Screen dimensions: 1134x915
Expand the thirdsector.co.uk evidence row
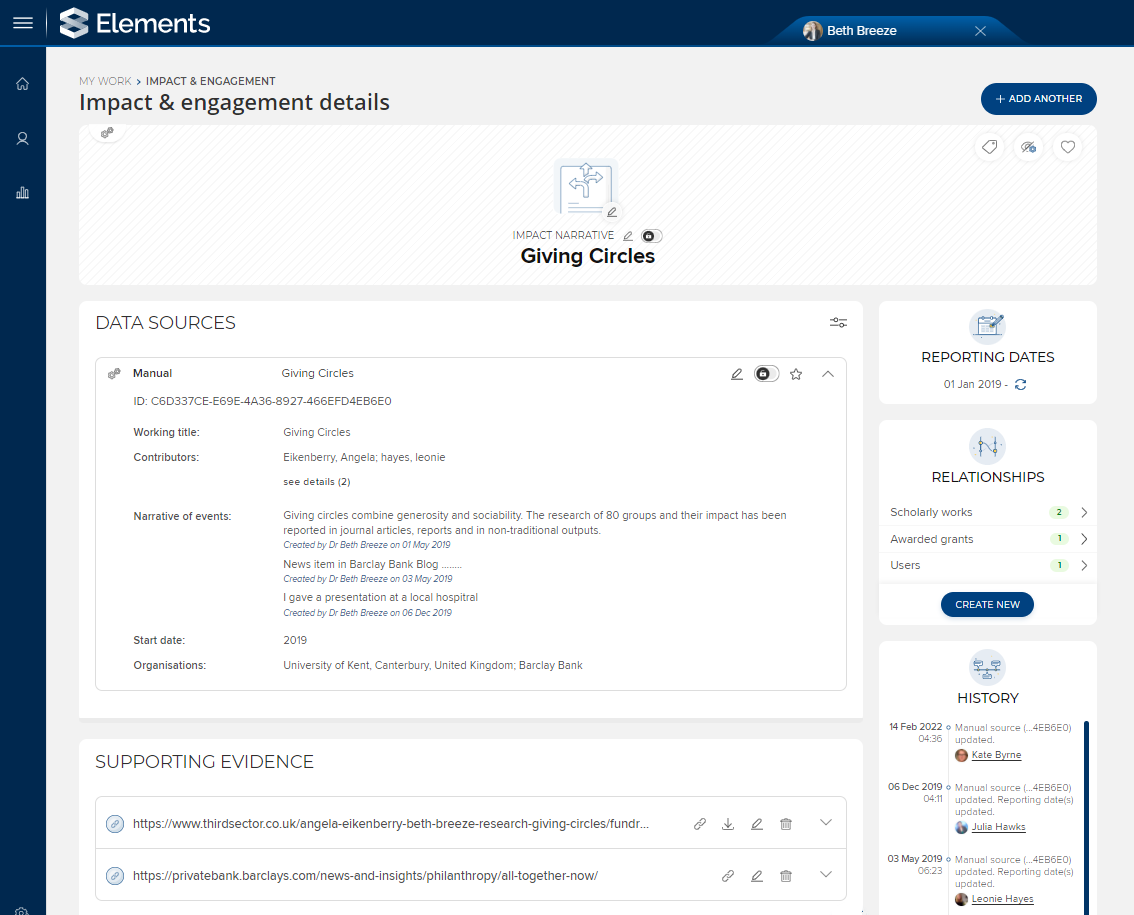pyautogui.click(x=826, y=822)
